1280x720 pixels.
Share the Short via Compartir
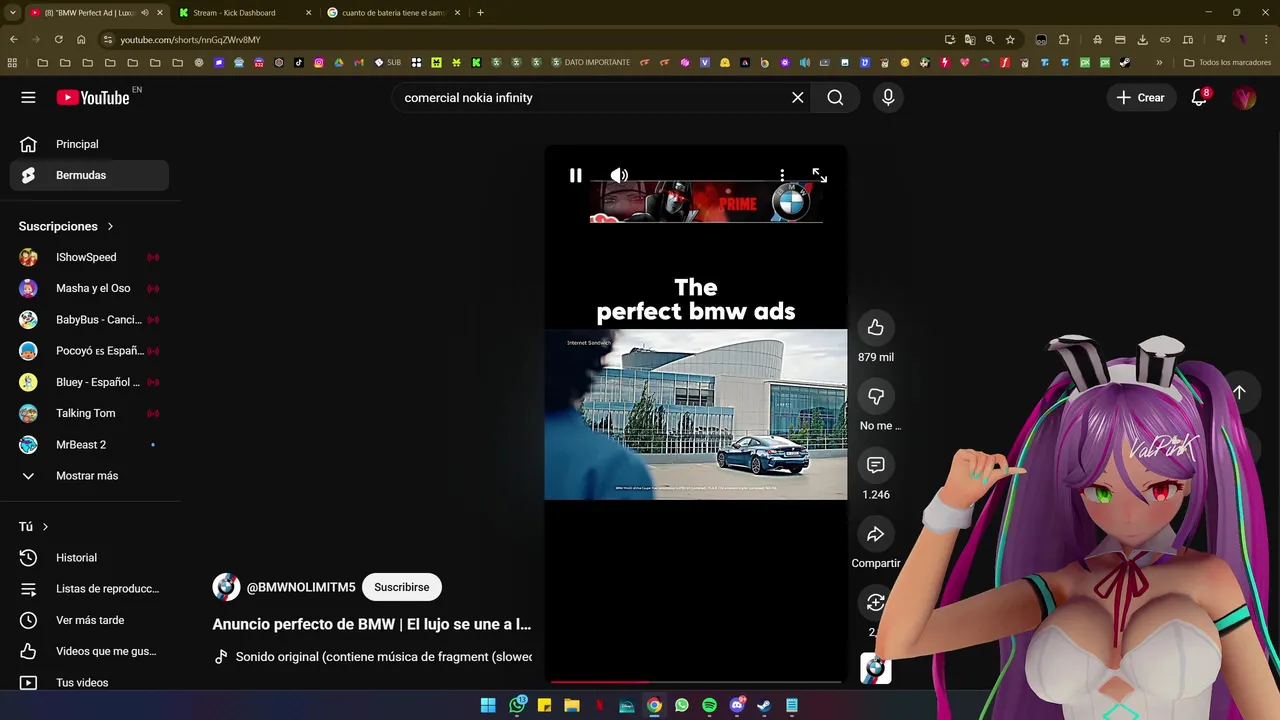click(876, 534)
